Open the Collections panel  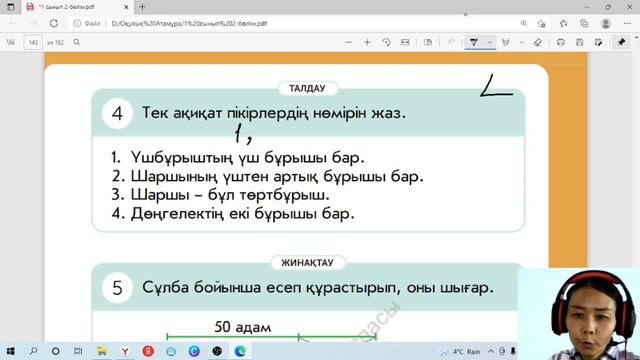click(584, 23)
